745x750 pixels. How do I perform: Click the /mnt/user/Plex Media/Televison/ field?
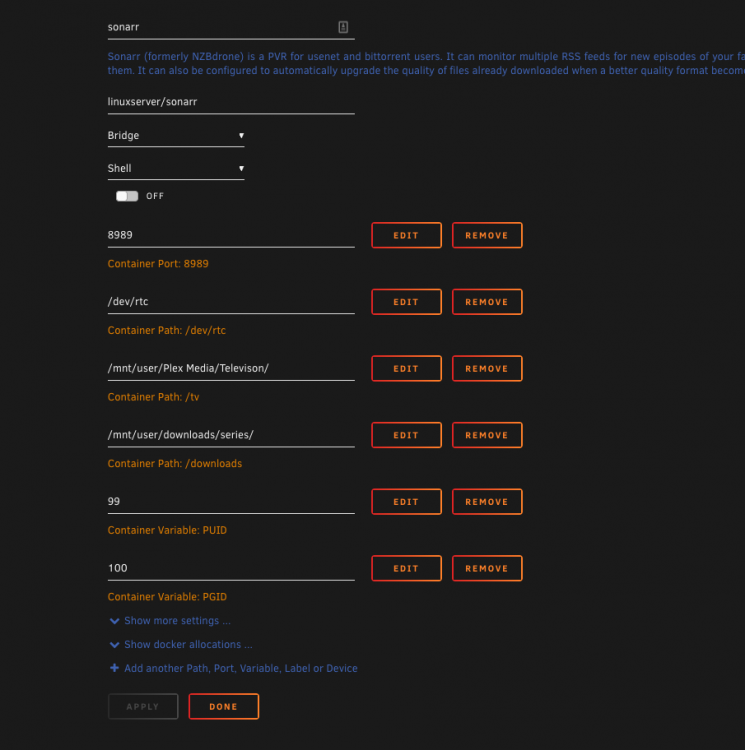pyautogui.click(x=231, y=368)
